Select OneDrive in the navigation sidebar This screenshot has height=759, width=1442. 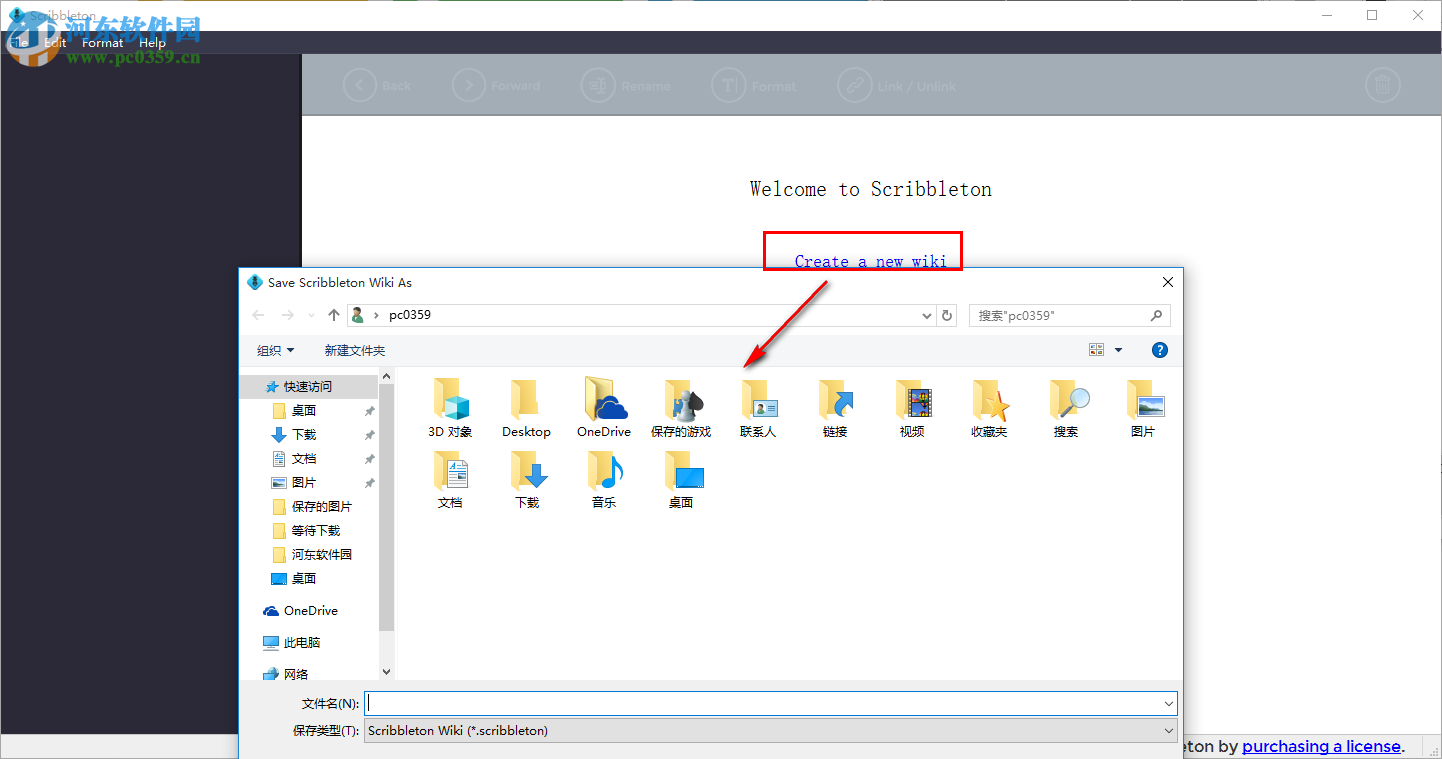(x=311, y=611)
